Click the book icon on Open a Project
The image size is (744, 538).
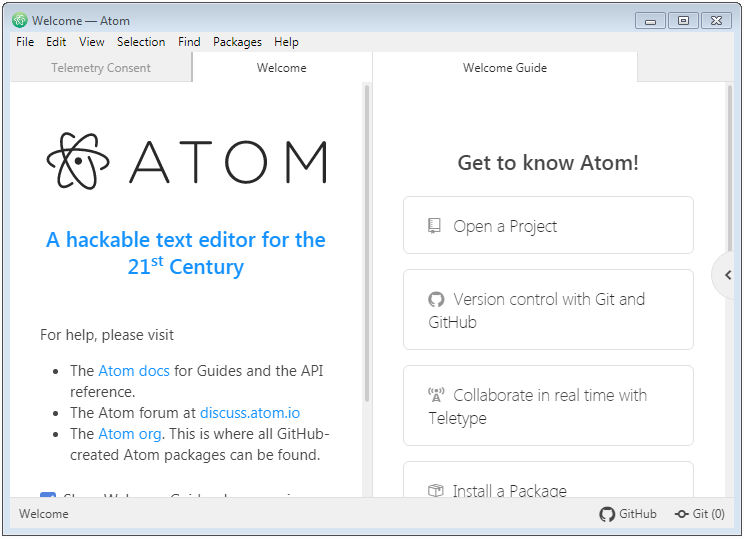[434, 226]
